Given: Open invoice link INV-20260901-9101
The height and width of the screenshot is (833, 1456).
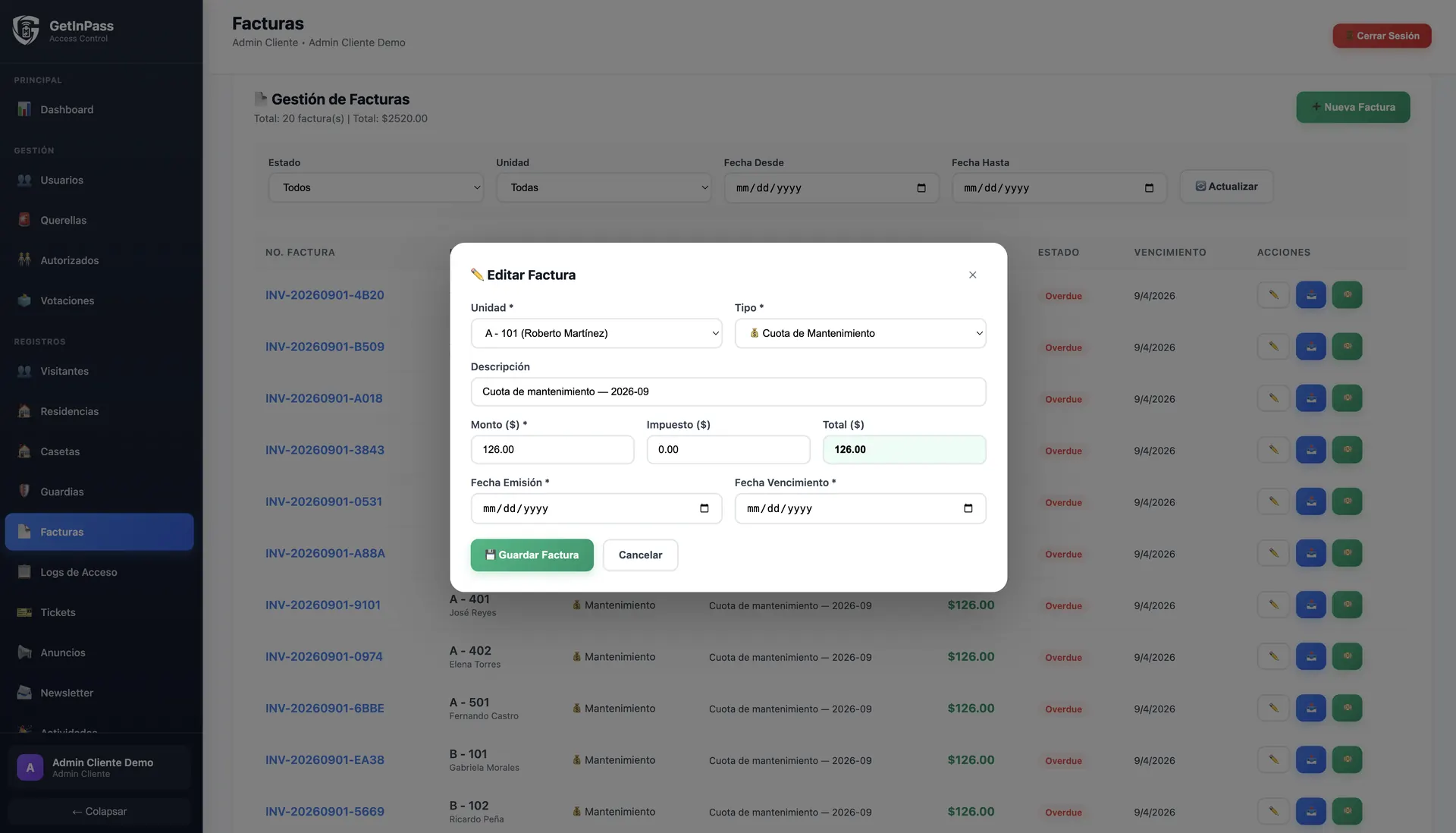Looking at the screenshot, I should [323, 605].
